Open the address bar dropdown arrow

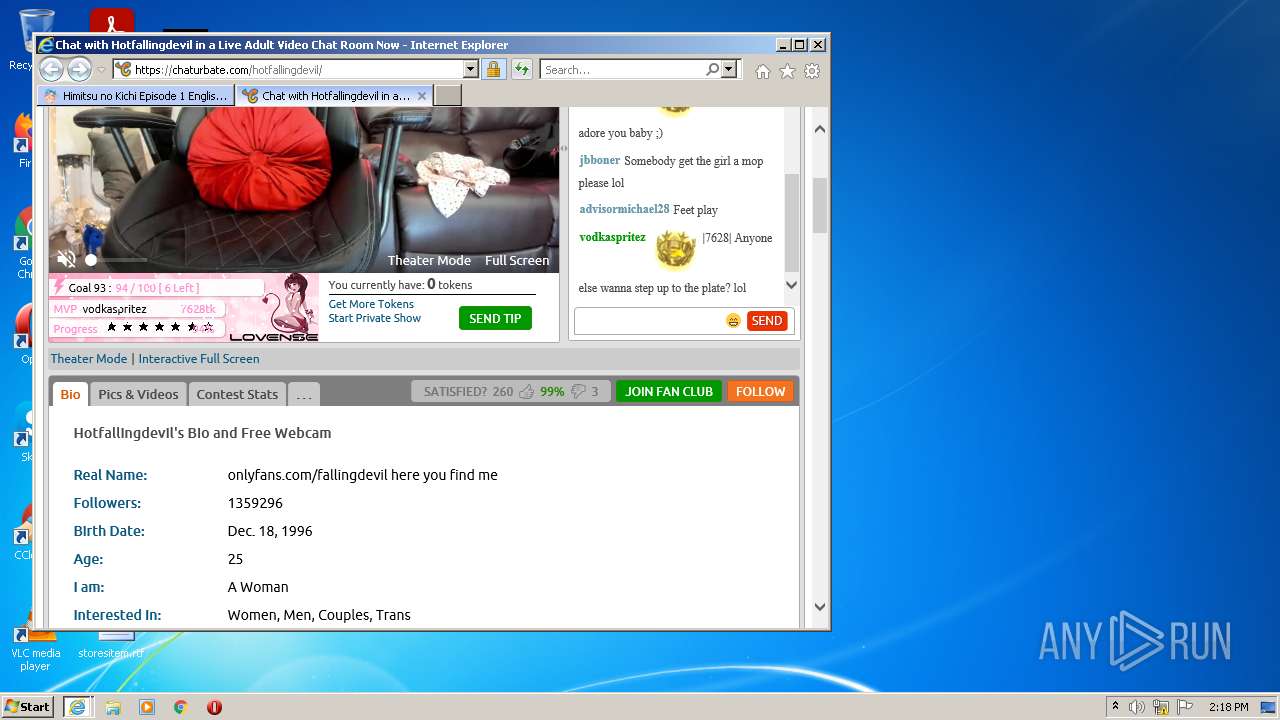(x=470, y=69)
